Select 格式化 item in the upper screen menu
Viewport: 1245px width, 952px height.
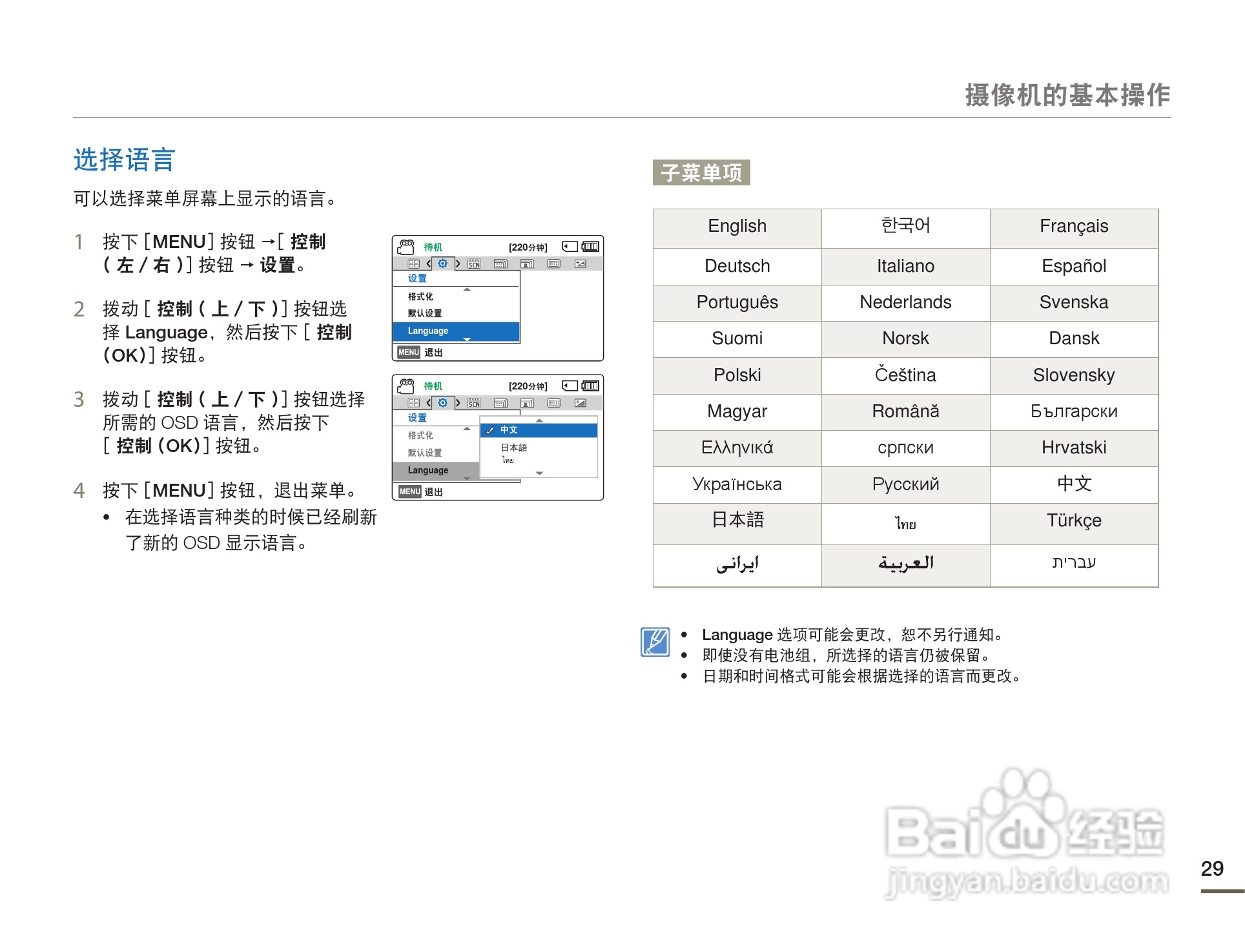(420, 296)
